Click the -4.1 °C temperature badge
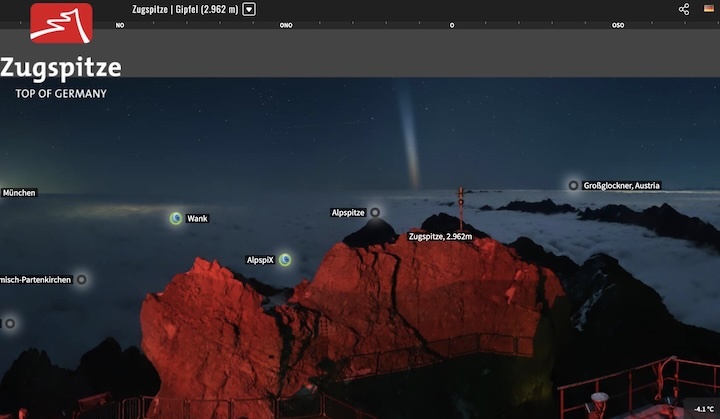 [x=703, y=409]
